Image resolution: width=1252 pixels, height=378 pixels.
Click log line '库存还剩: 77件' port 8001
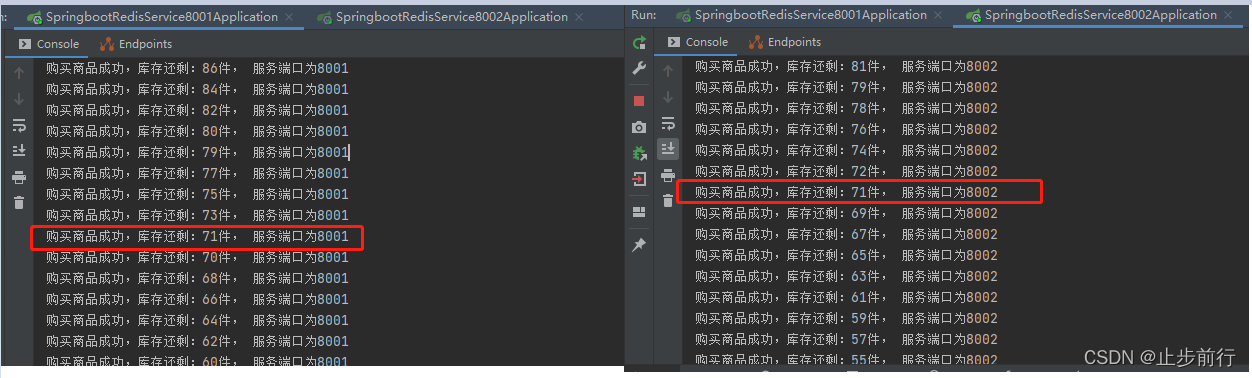197,173
